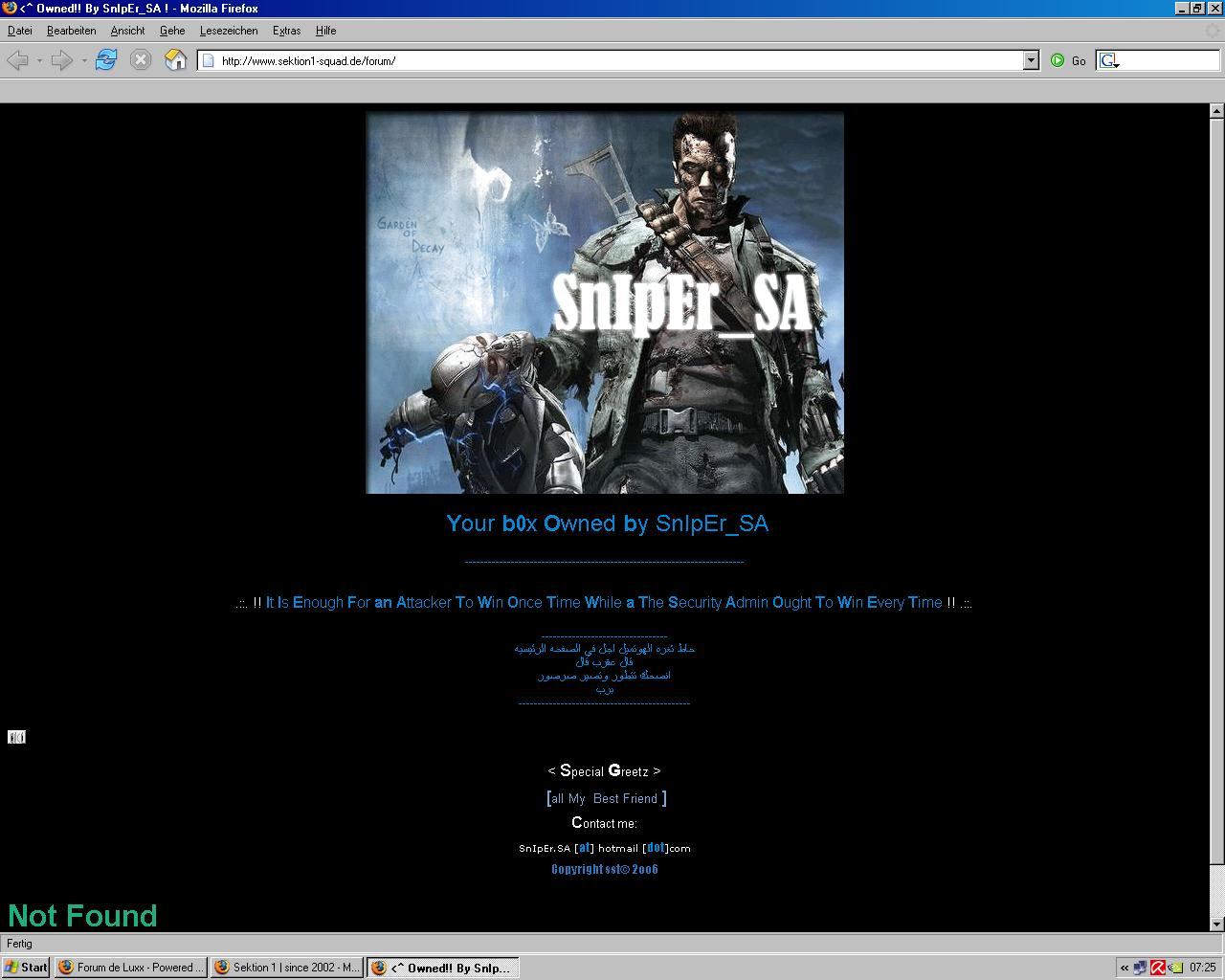The image size is (1225, 980).
Task: Click the network connection tray icon
Action: 1140,968
